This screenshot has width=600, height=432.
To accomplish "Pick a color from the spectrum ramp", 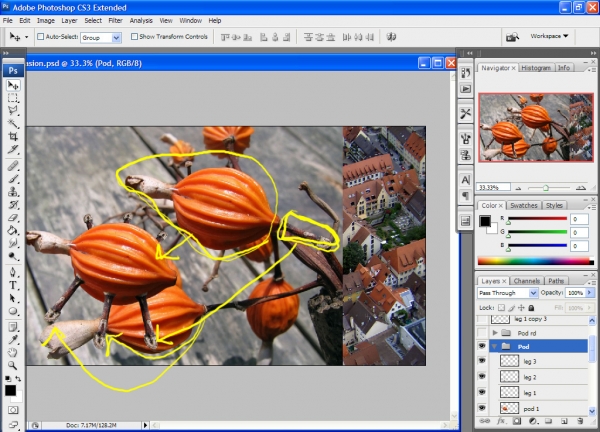I will point(535,261).
